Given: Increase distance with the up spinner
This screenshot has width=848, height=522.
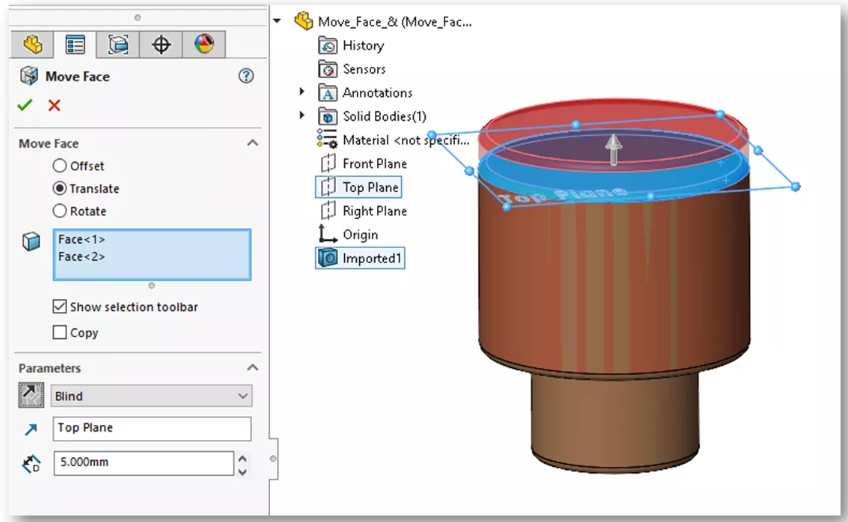Looking at the screenshot, I should 243,458.
